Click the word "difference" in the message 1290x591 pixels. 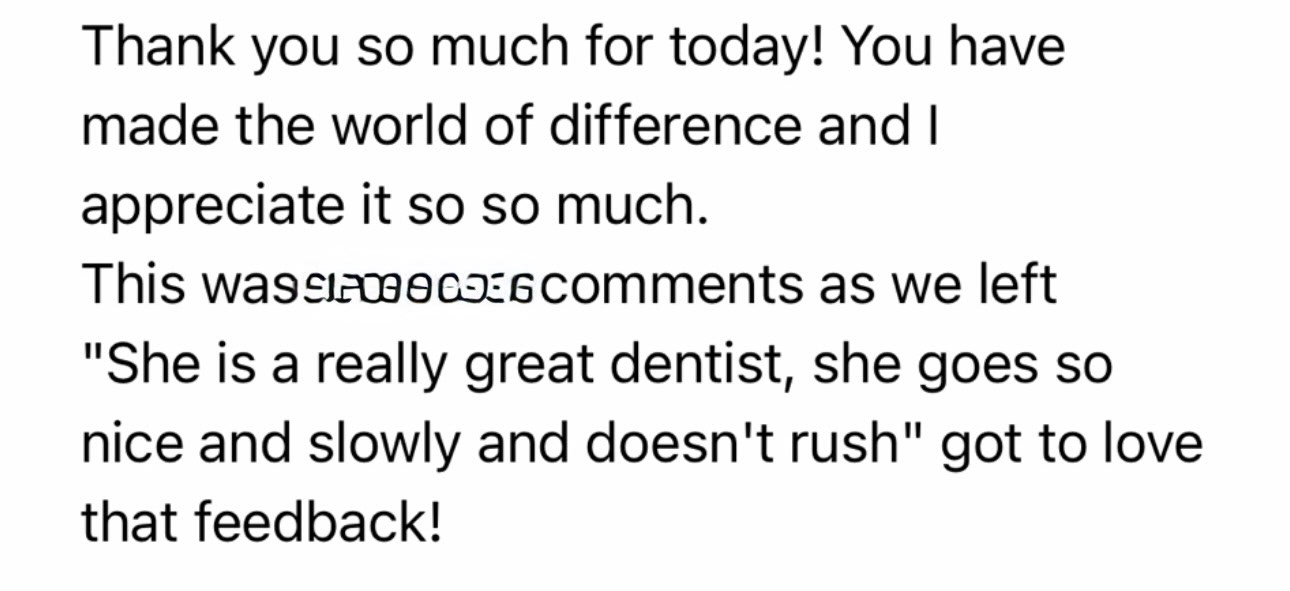tap(676, 127)
